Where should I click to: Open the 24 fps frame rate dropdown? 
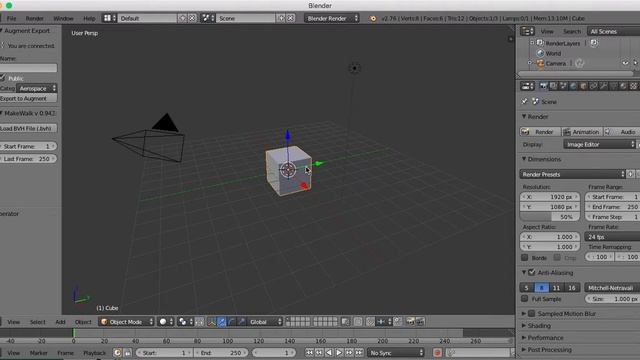point(612,237)
